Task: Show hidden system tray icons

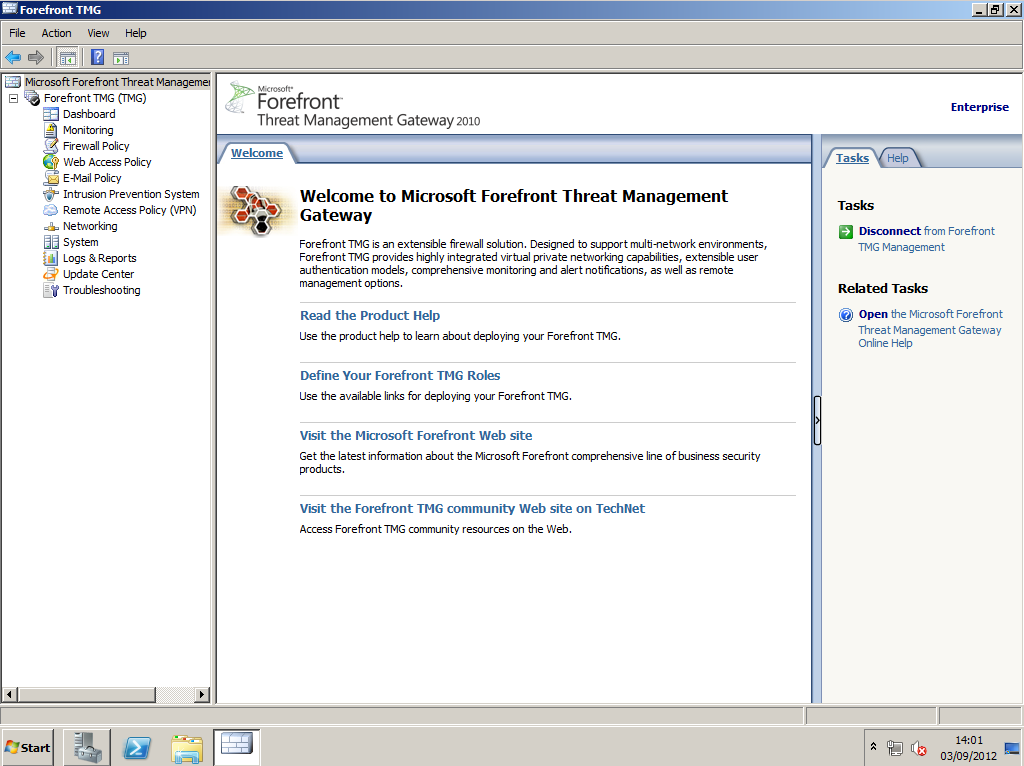Action: (x=873, y=747)
